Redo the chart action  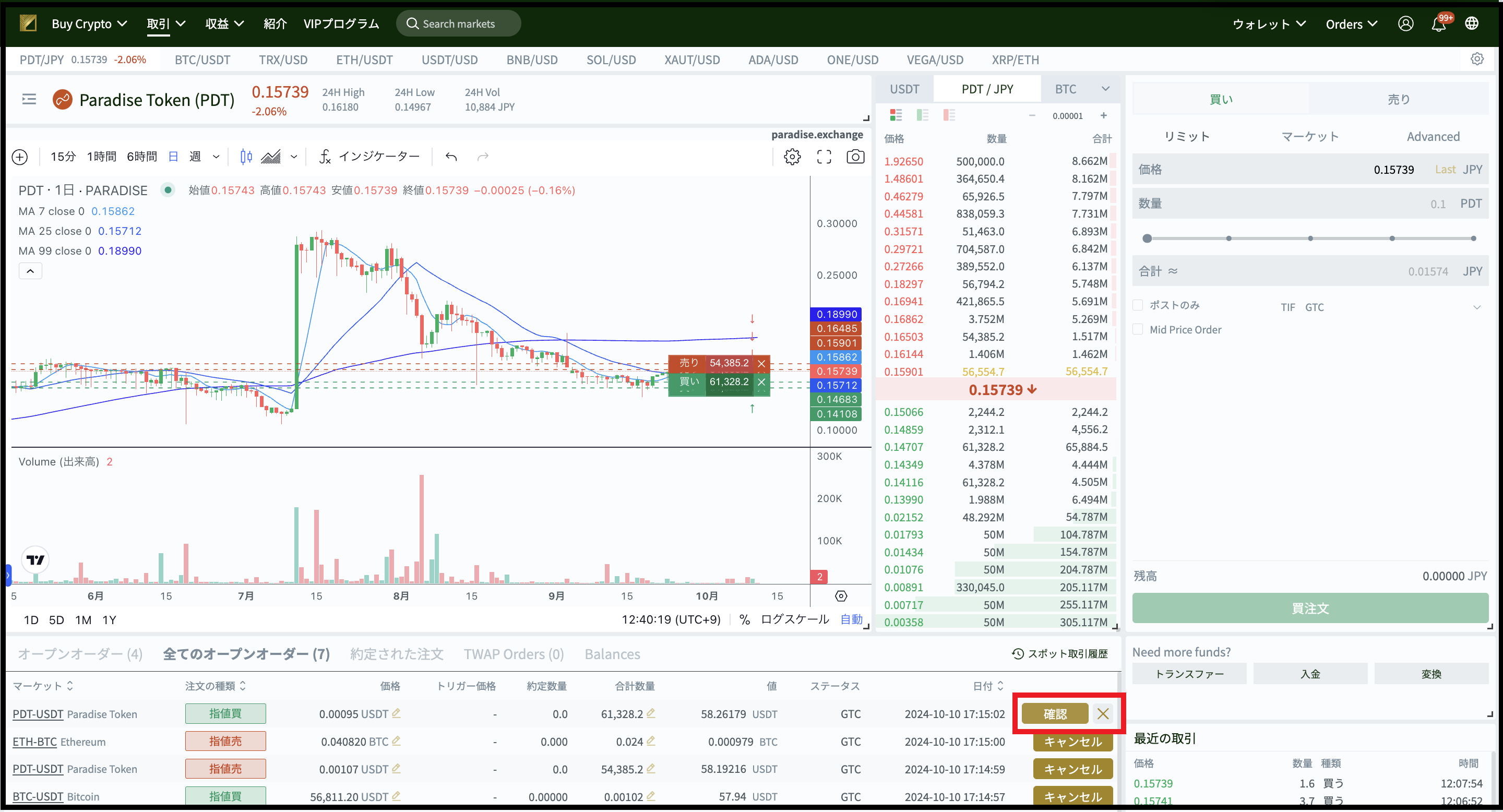[483, 157]
